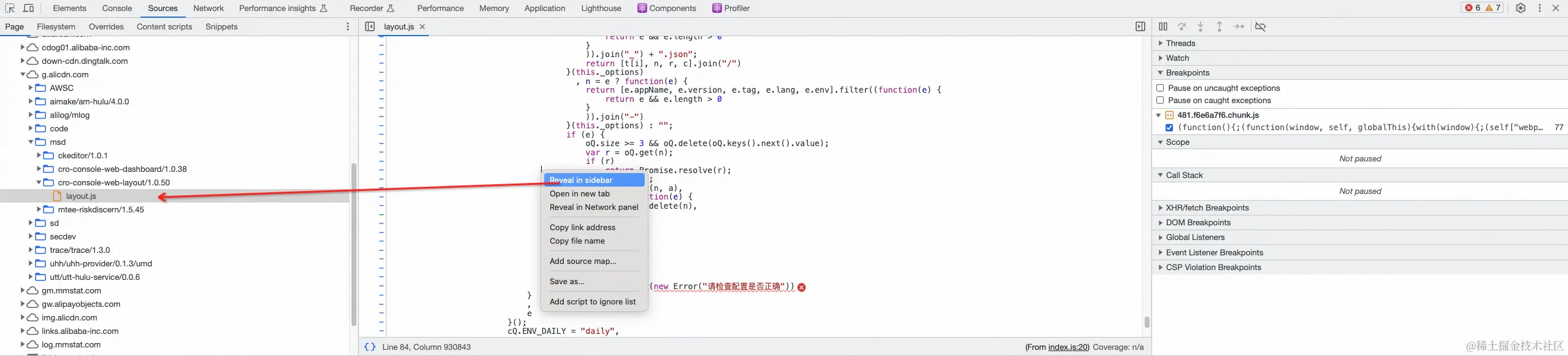Image resolution: width=1568 pixels, height=356 pixels.
Task: Uncheck the breakpoint at line 77
Action: 1169,128
